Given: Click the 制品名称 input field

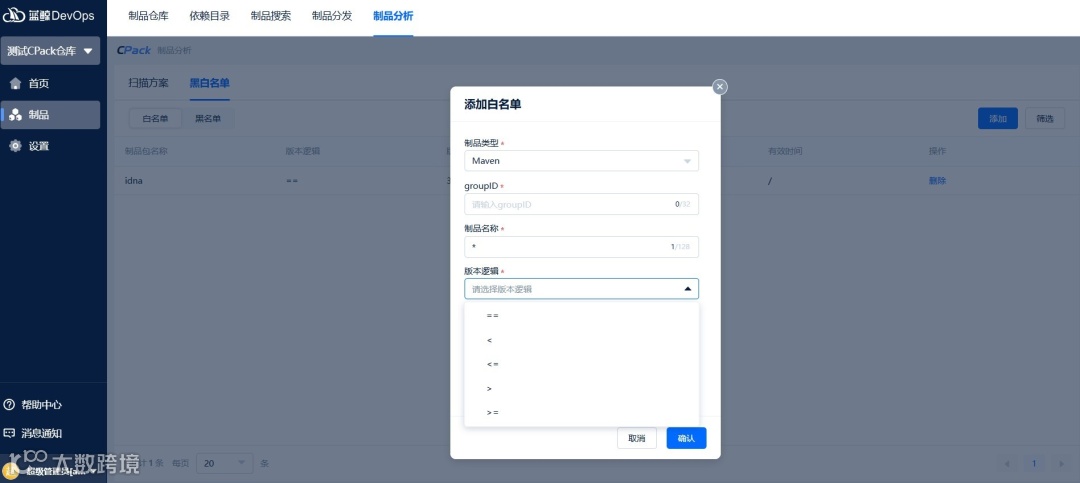Looking at the screenshot, I should coord(581,247).
